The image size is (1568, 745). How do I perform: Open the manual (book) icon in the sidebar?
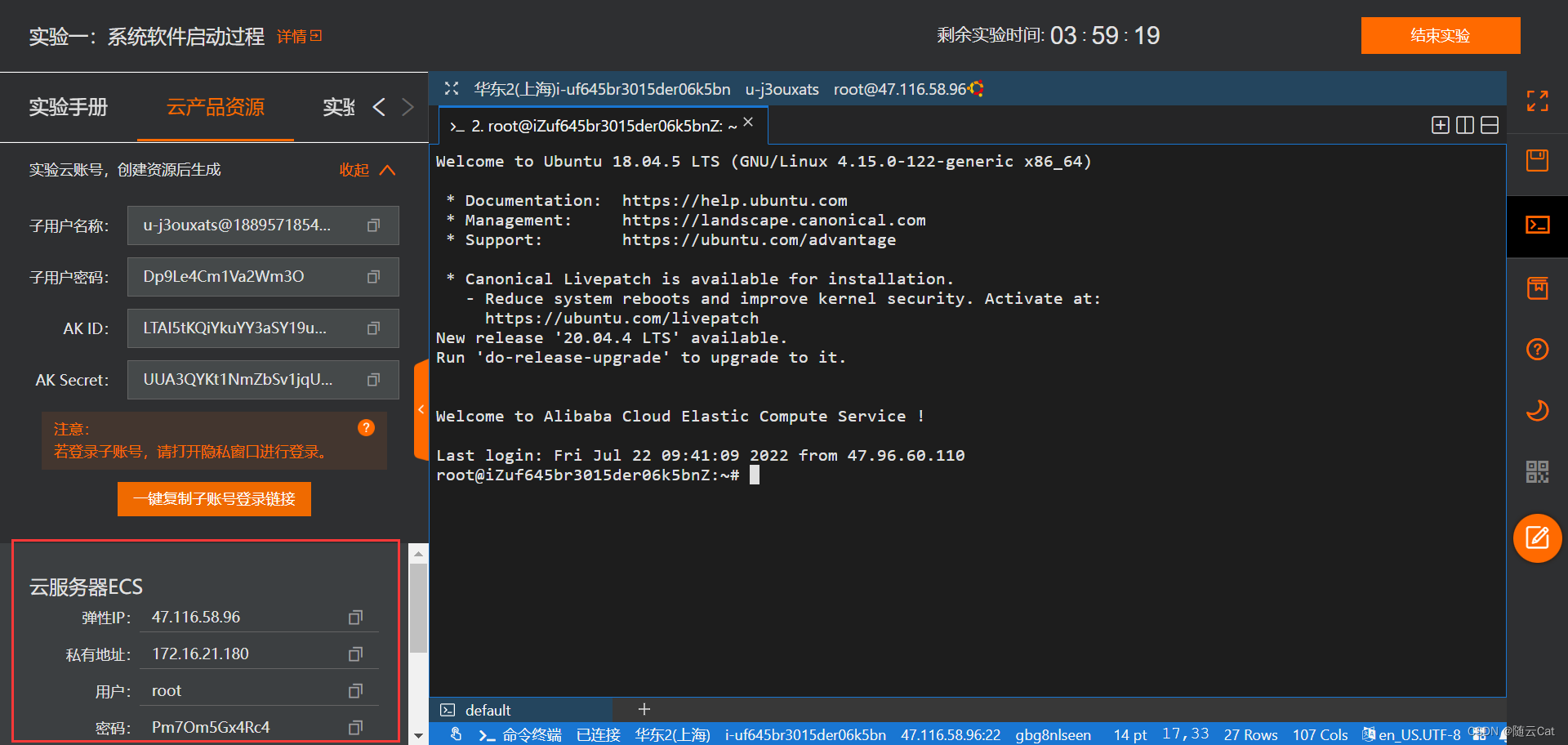[1537, 288]
